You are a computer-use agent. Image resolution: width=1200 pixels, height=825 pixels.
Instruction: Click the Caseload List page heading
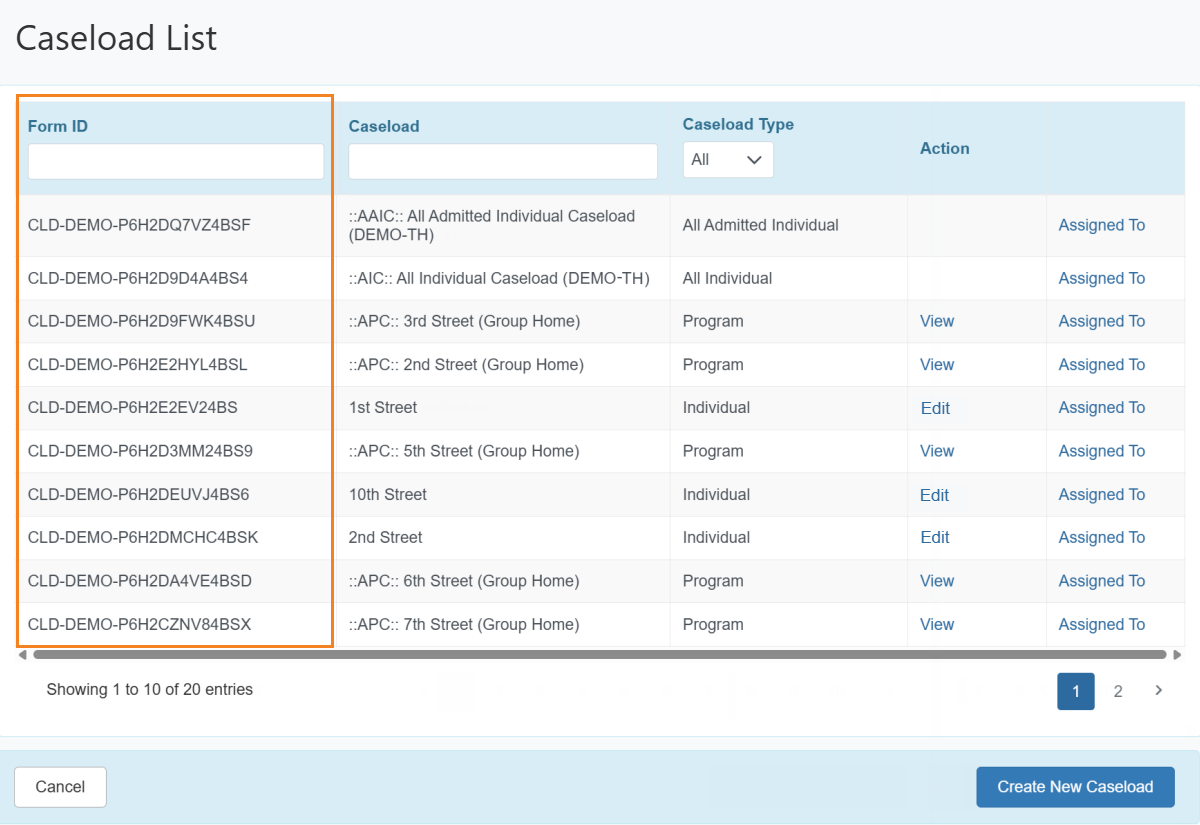click(116, 38)
